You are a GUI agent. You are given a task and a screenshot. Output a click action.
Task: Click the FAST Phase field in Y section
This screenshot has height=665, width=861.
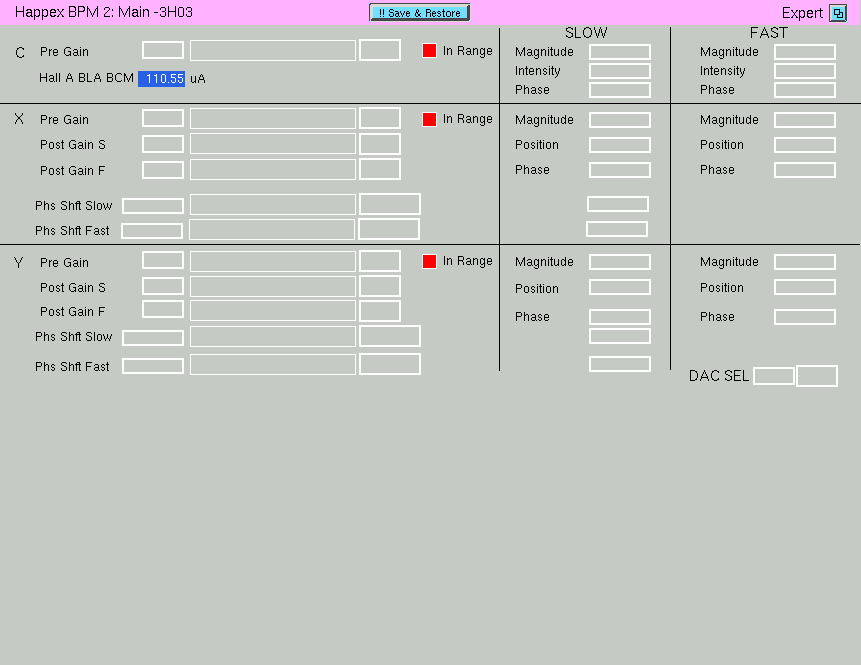(805, 317)
